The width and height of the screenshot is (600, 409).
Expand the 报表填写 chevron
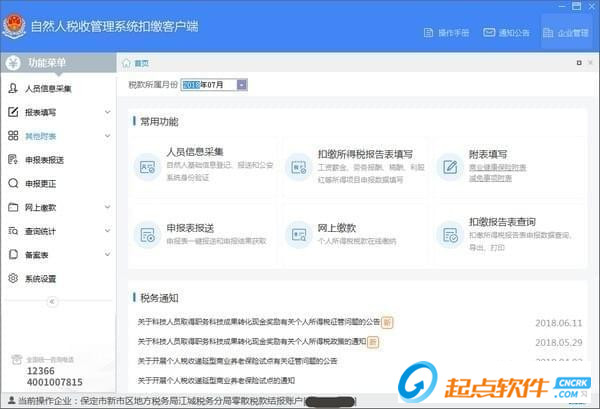(108, 112)
